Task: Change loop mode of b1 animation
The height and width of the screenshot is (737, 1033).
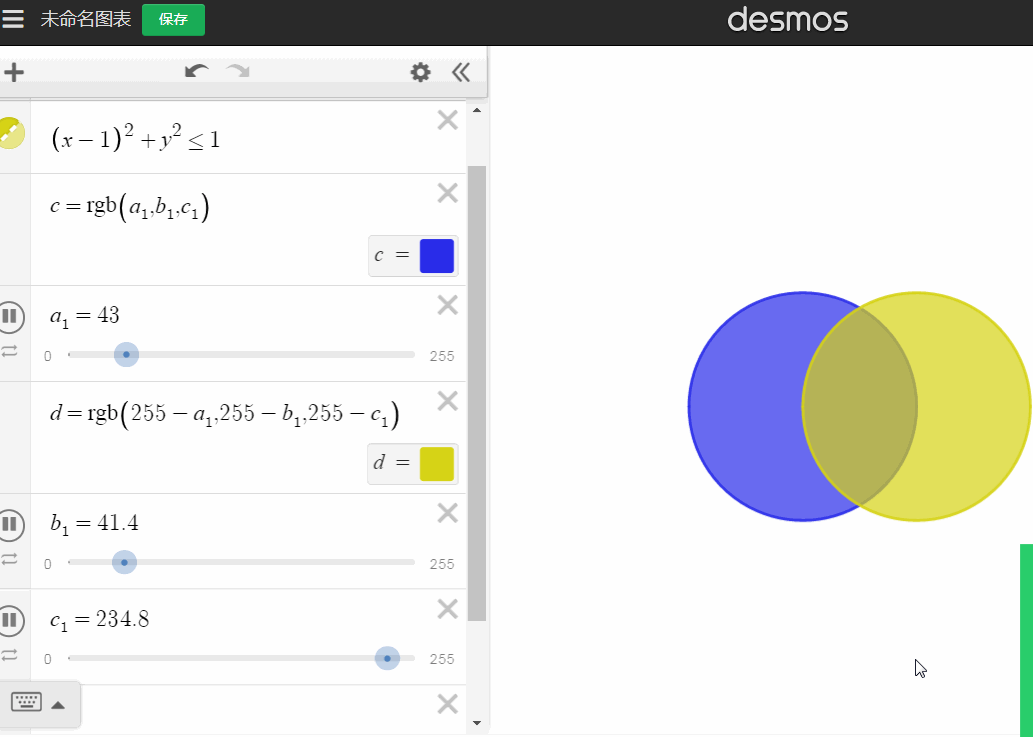Action: (9, 559)
